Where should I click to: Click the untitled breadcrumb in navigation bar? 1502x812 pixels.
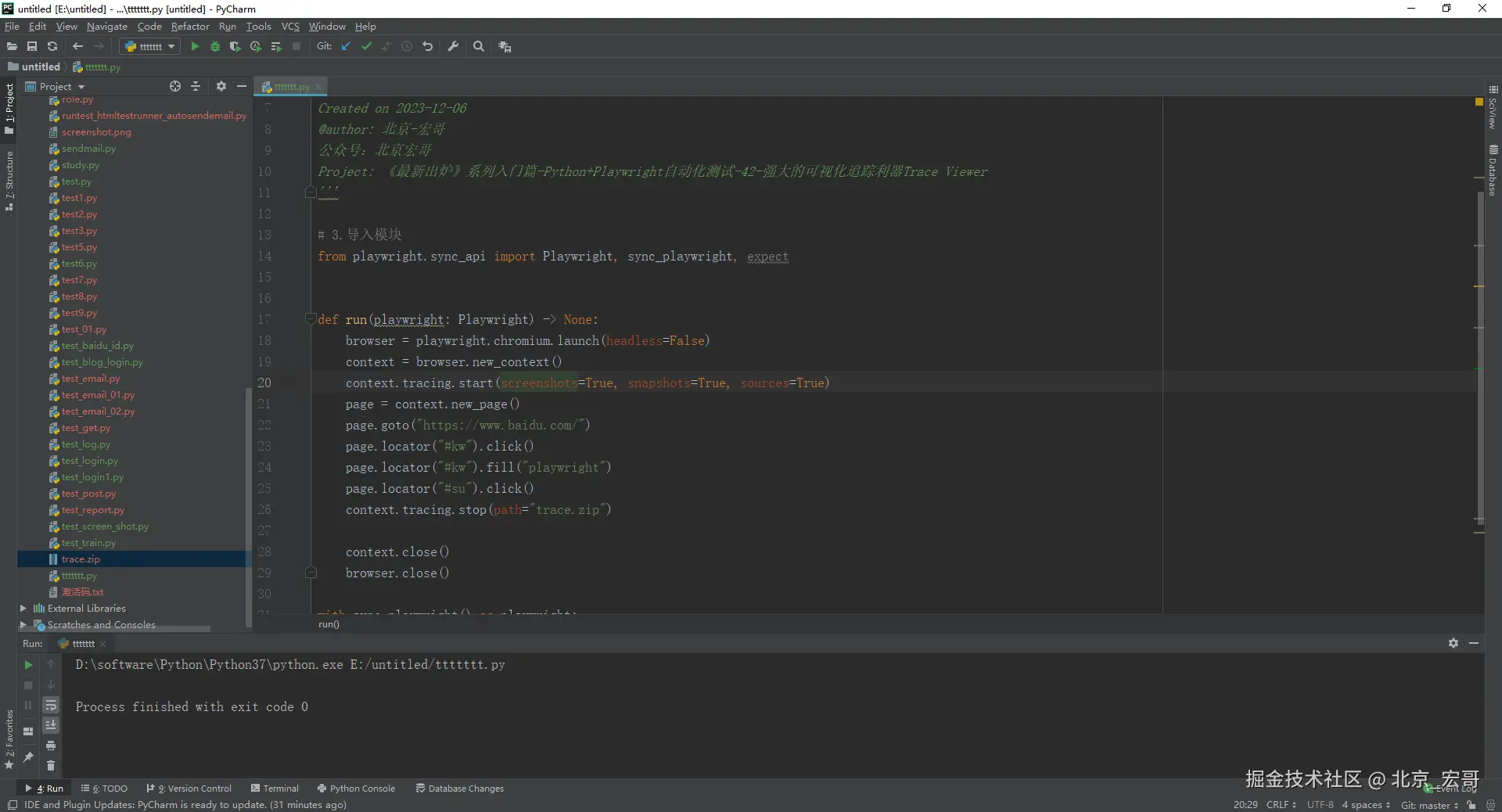pos(34,67)
